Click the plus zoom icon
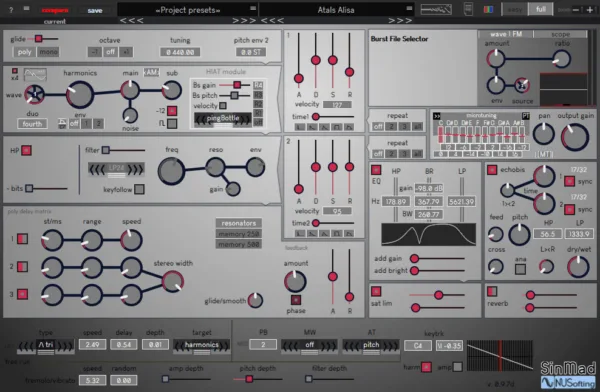The image size is (600, 392). click(590, 10)
